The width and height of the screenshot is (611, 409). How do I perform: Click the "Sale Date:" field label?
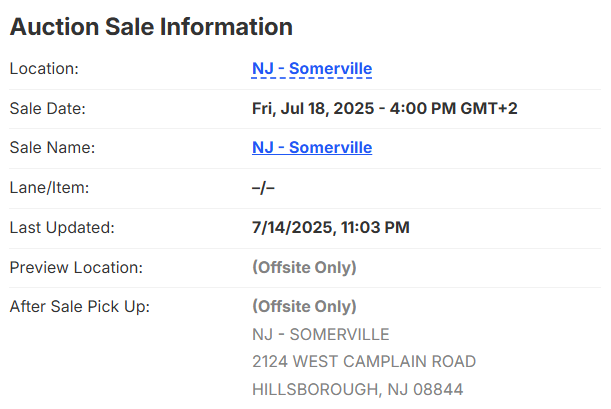[47, 108]
